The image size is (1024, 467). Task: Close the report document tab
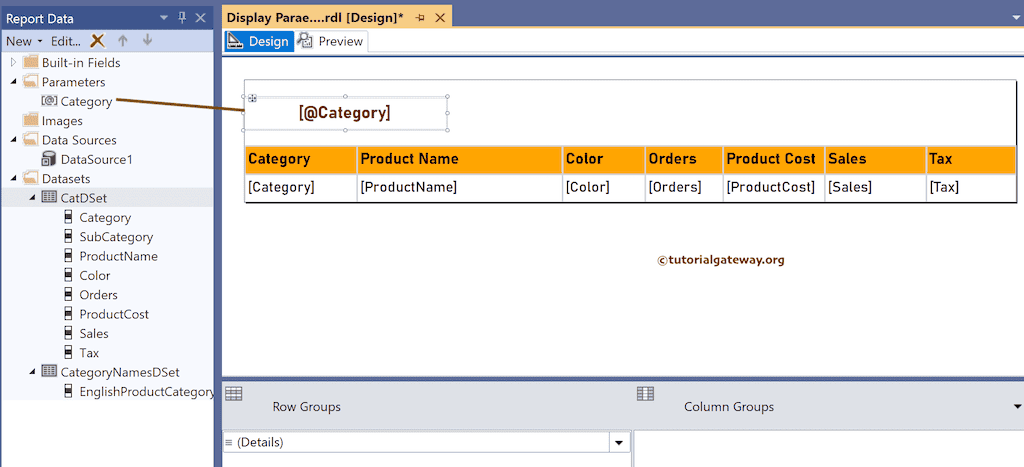440,18
